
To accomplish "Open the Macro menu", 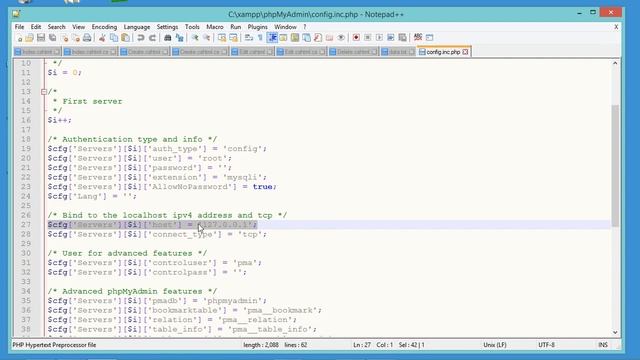I will (215, 27).
